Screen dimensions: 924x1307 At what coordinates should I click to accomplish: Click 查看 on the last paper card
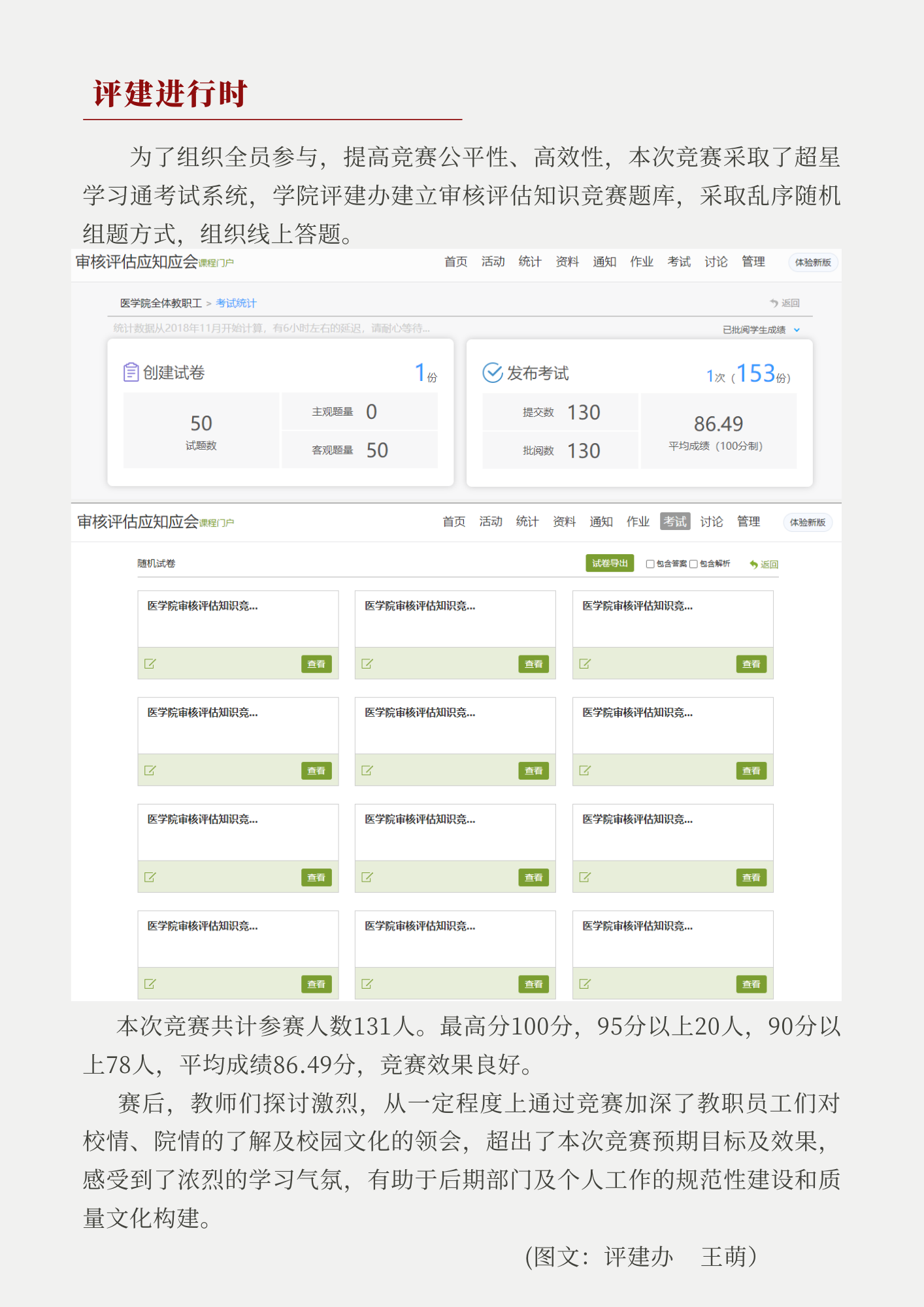[751, 984]
